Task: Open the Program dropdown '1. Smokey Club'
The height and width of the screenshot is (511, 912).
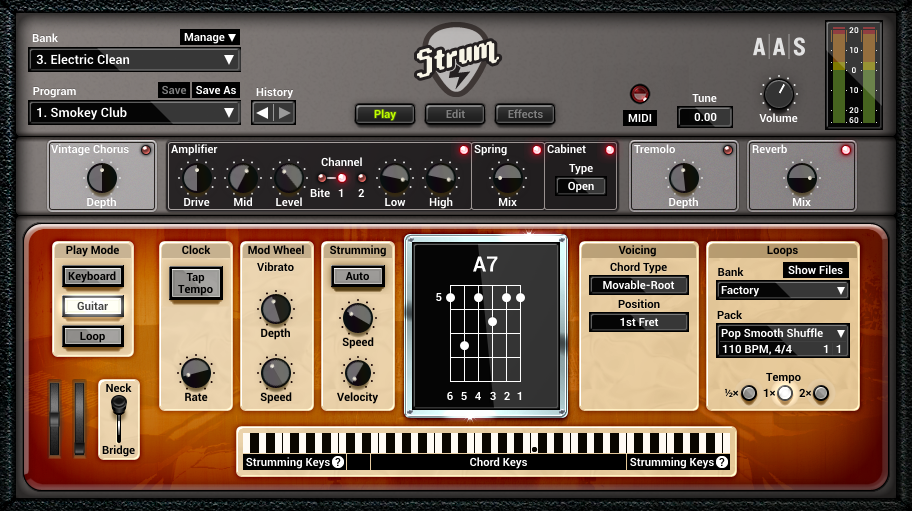Action: (134, 113)
